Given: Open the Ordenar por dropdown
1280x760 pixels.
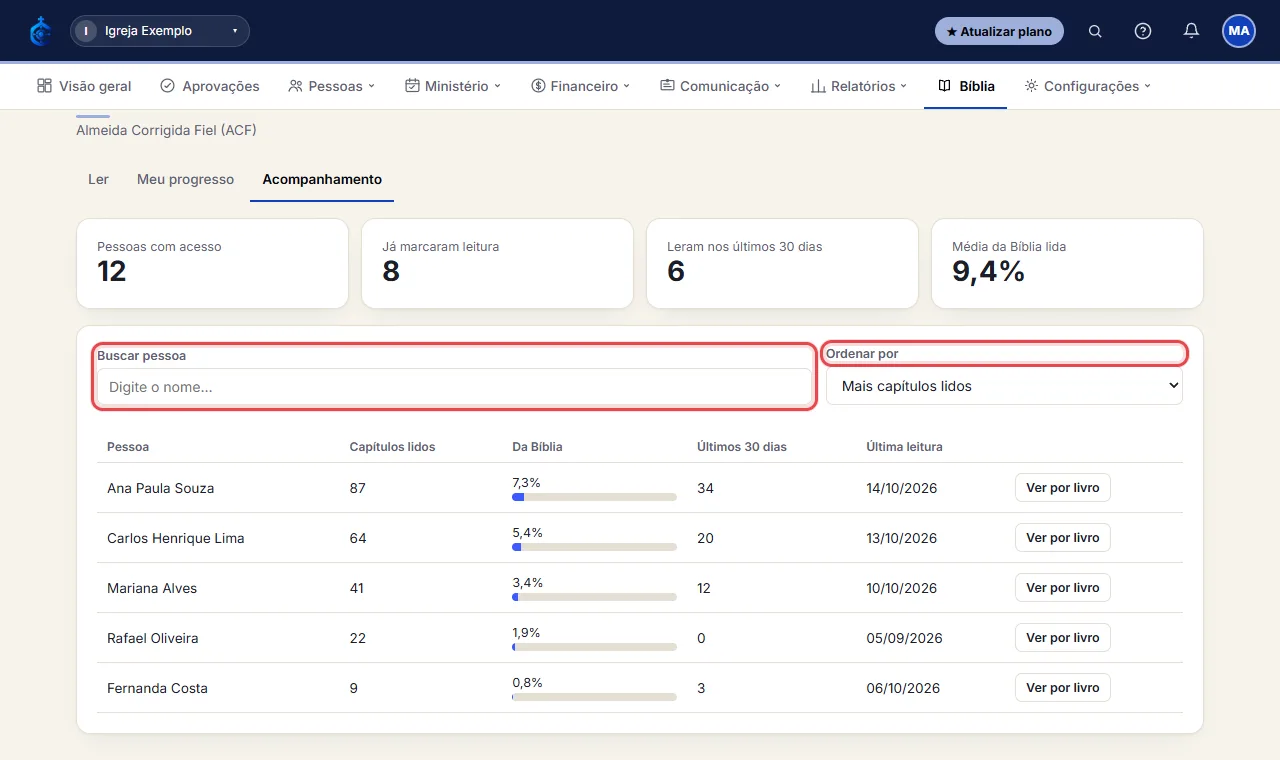Looking at the screenshot, I should click(x=1004, y=386).
